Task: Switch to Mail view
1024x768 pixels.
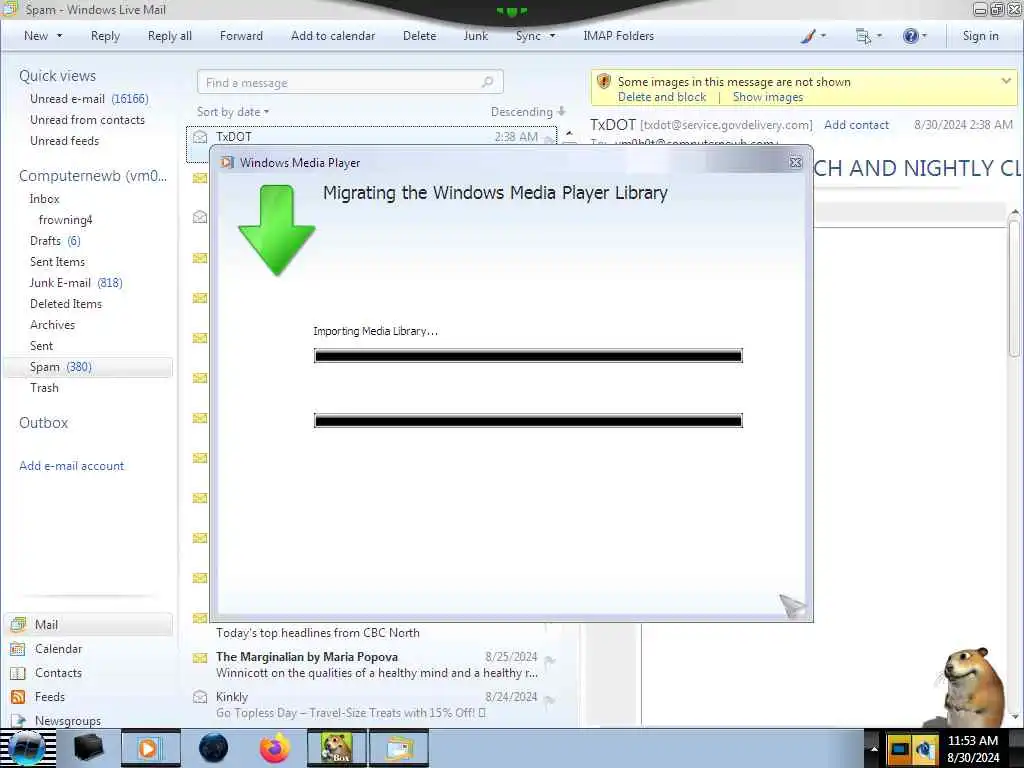Action: pos(88,624)
